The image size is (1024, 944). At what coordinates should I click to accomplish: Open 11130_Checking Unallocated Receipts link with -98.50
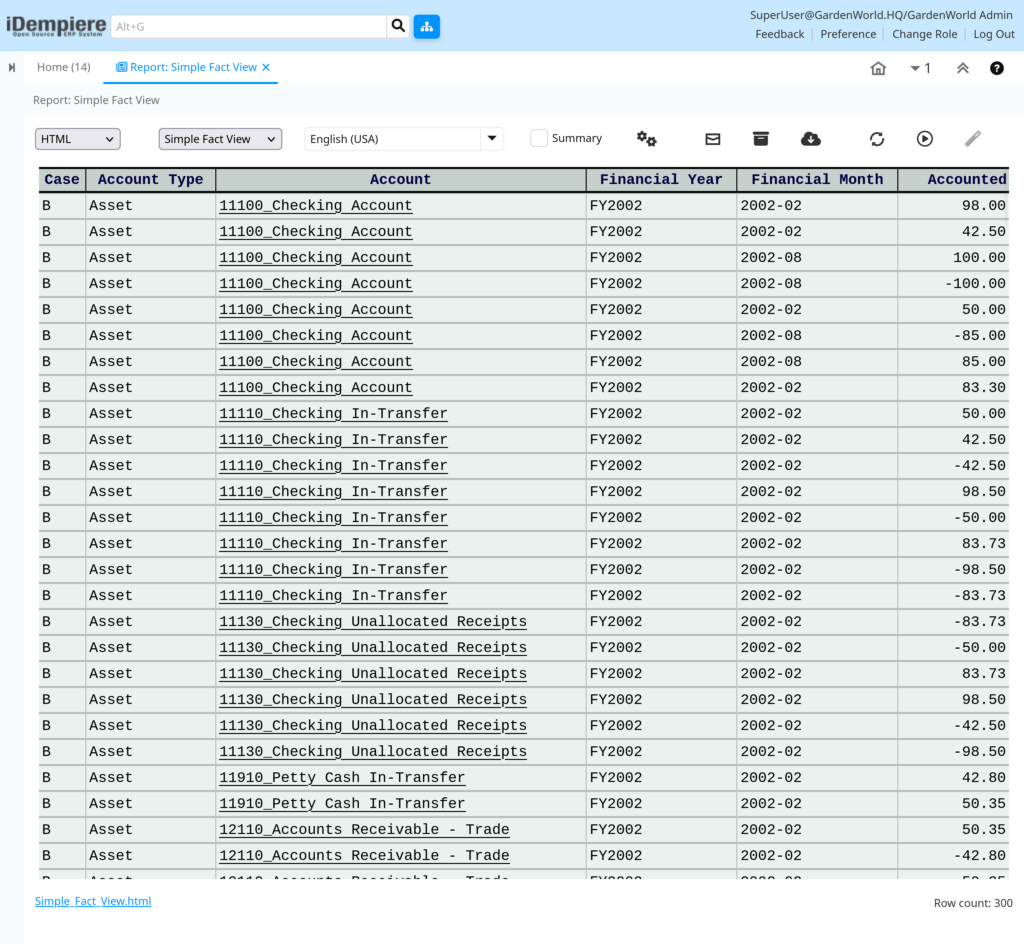point(373,751)
